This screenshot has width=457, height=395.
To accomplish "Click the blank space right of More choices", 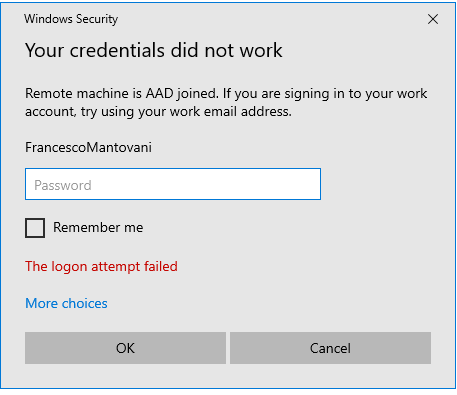I will click(267, 303).
